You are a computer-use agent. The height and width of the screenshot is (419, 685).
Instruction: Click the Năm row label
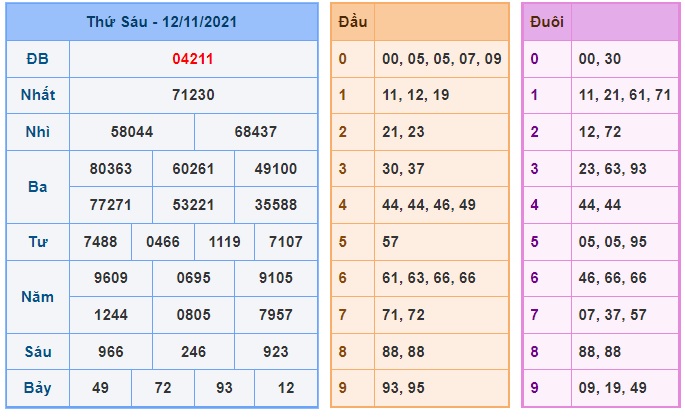click(38, 297)
